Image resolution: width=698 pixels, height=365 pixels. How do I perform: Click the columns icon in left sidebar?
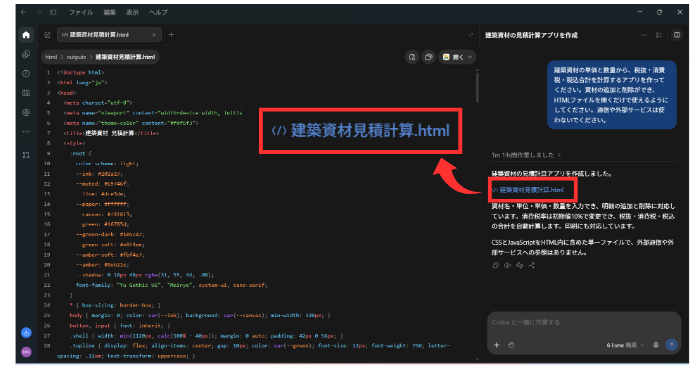(26, 93)
